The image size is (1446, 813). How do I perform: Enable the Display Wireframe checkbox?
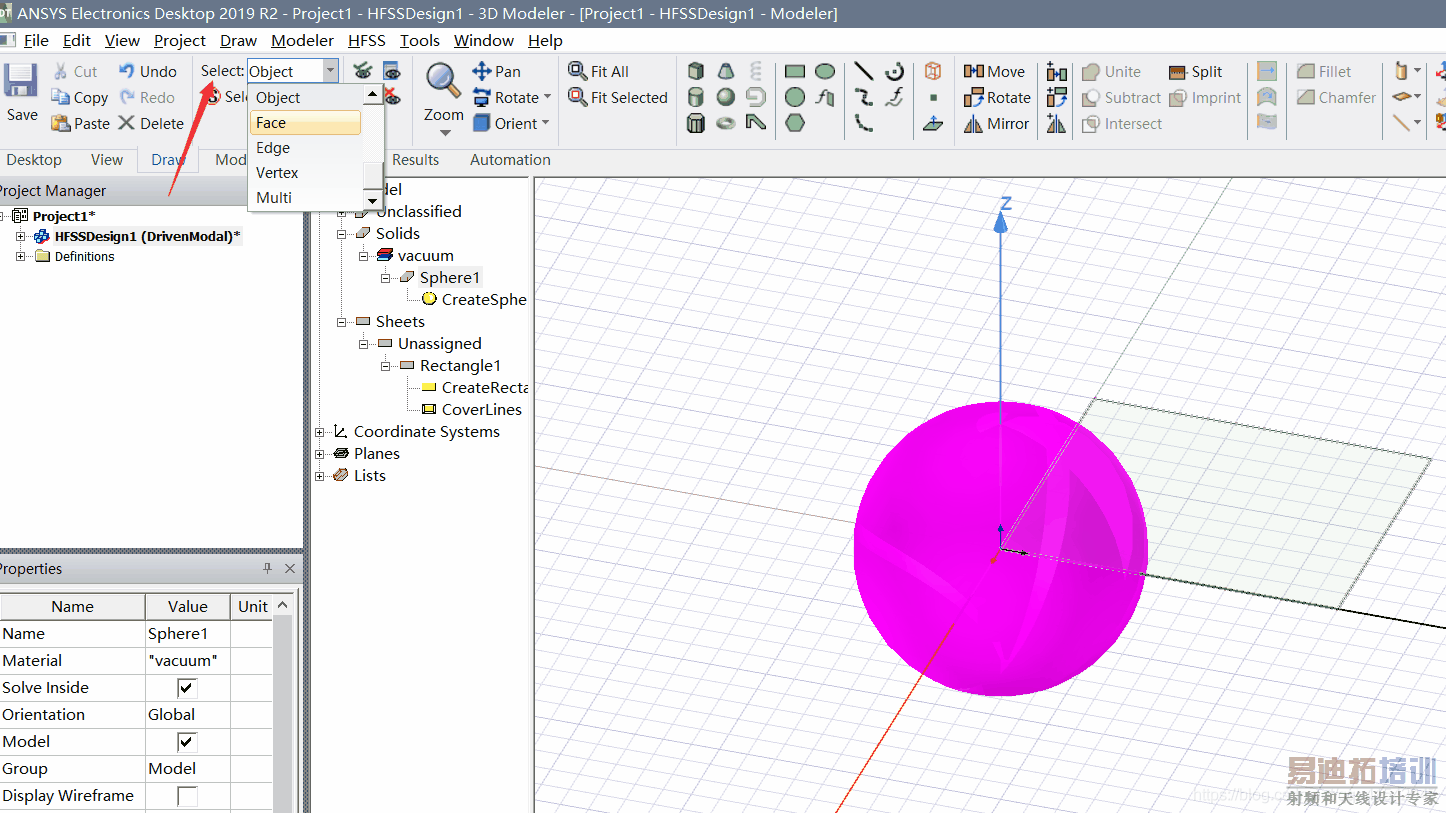(187, 796)
